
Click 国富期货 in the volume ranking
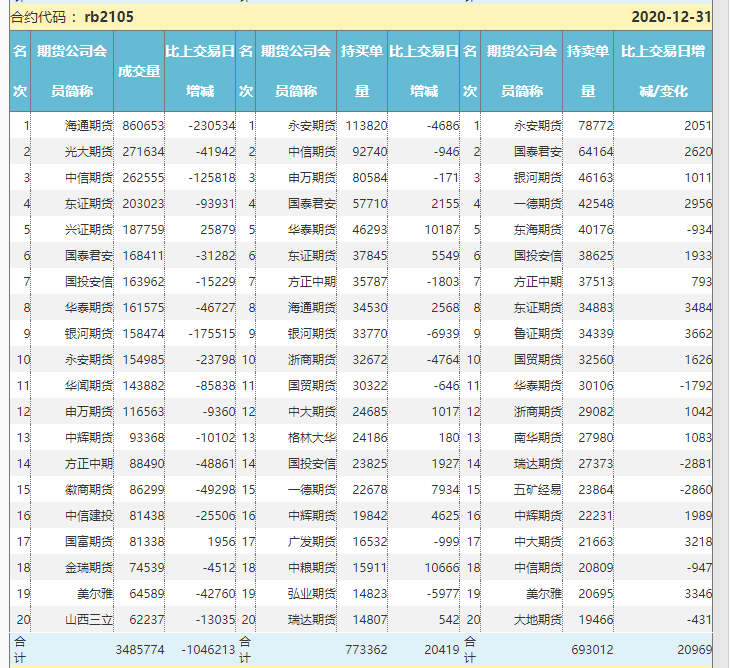tap(89, 542)
